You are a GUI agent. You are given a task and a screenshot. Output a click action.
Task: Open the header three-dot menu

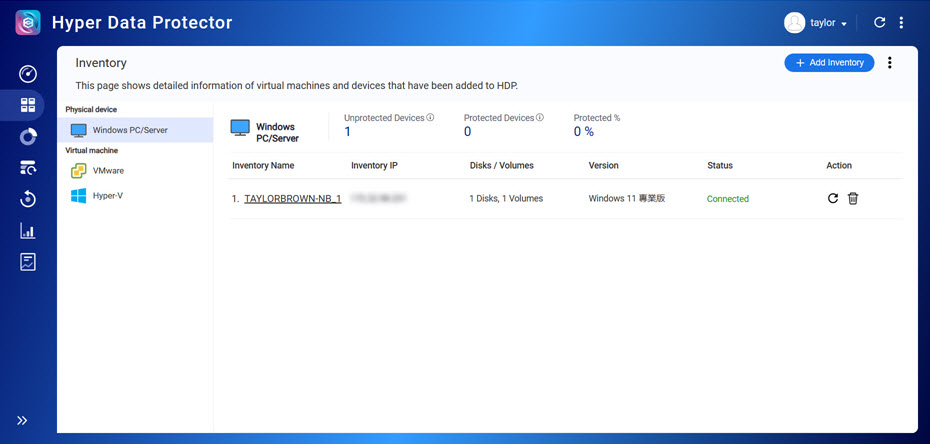click(901, 23)
